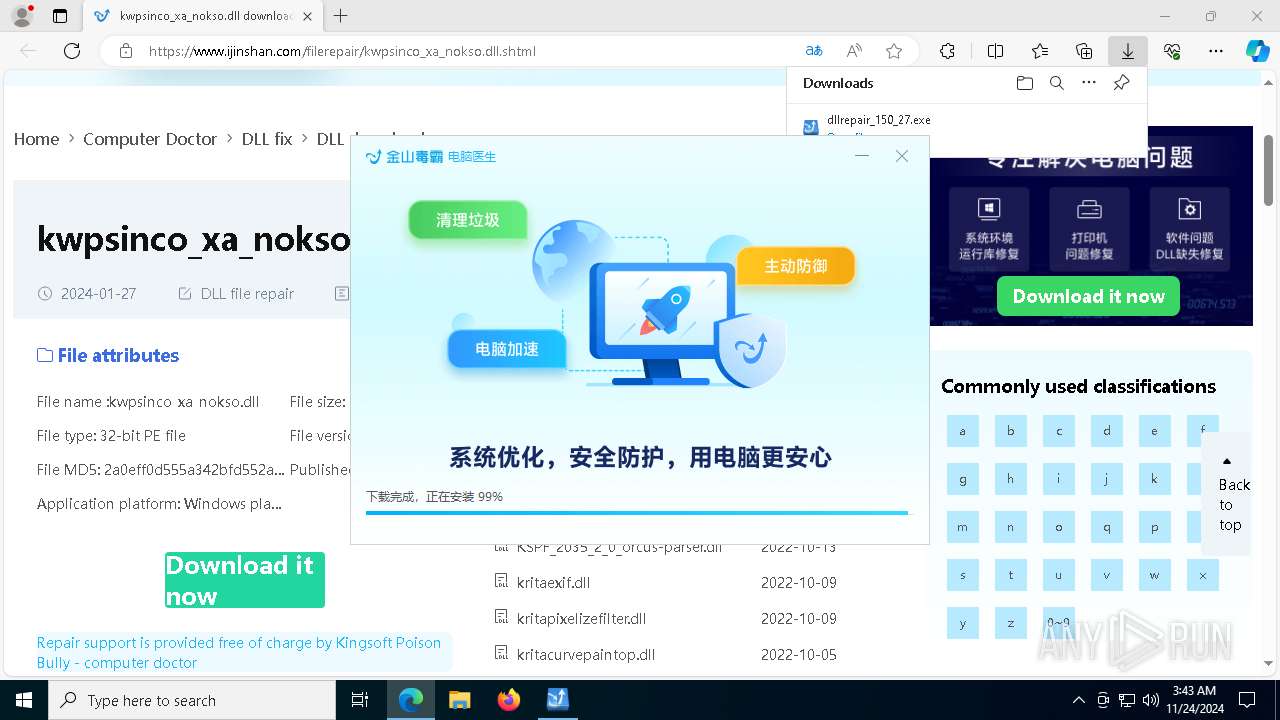The height and width of the screenshot is (720, 1280).
Task: Select classification letter q
Action: [x=1107, y=527]
